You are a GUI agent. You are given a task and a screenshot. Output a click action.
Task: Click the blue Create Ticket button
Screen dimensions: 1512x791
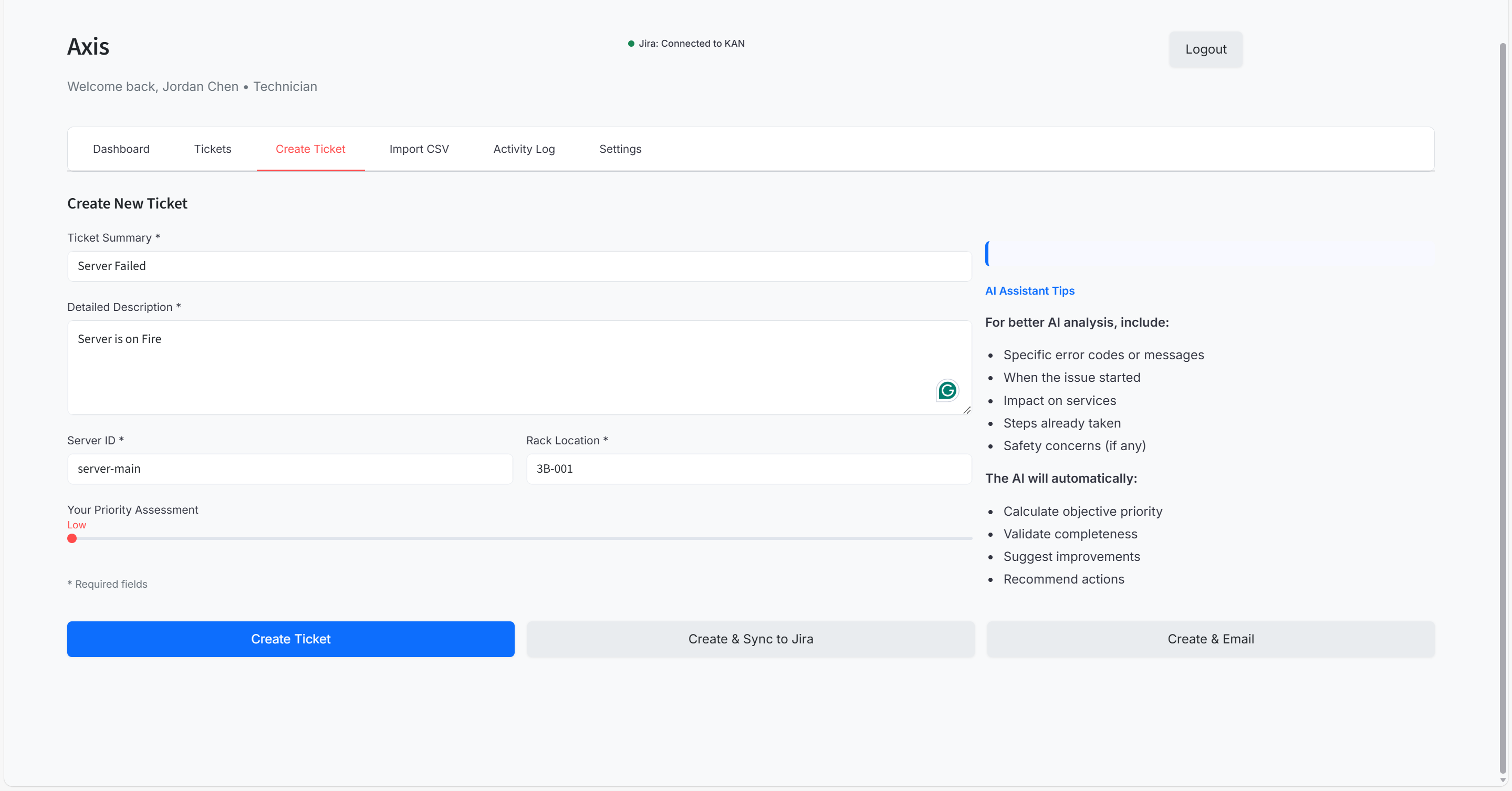click(x=290, y=639)
